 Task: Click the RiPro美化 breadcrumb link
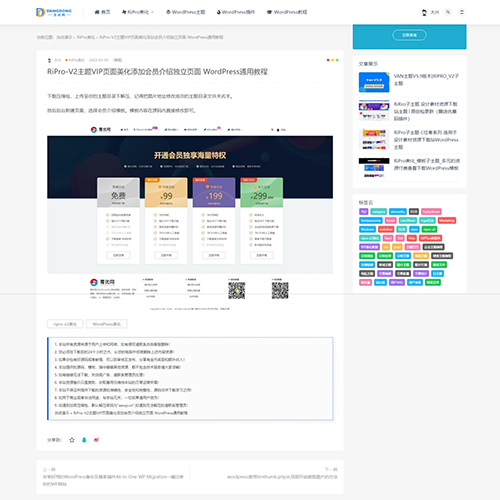[86, 37]
